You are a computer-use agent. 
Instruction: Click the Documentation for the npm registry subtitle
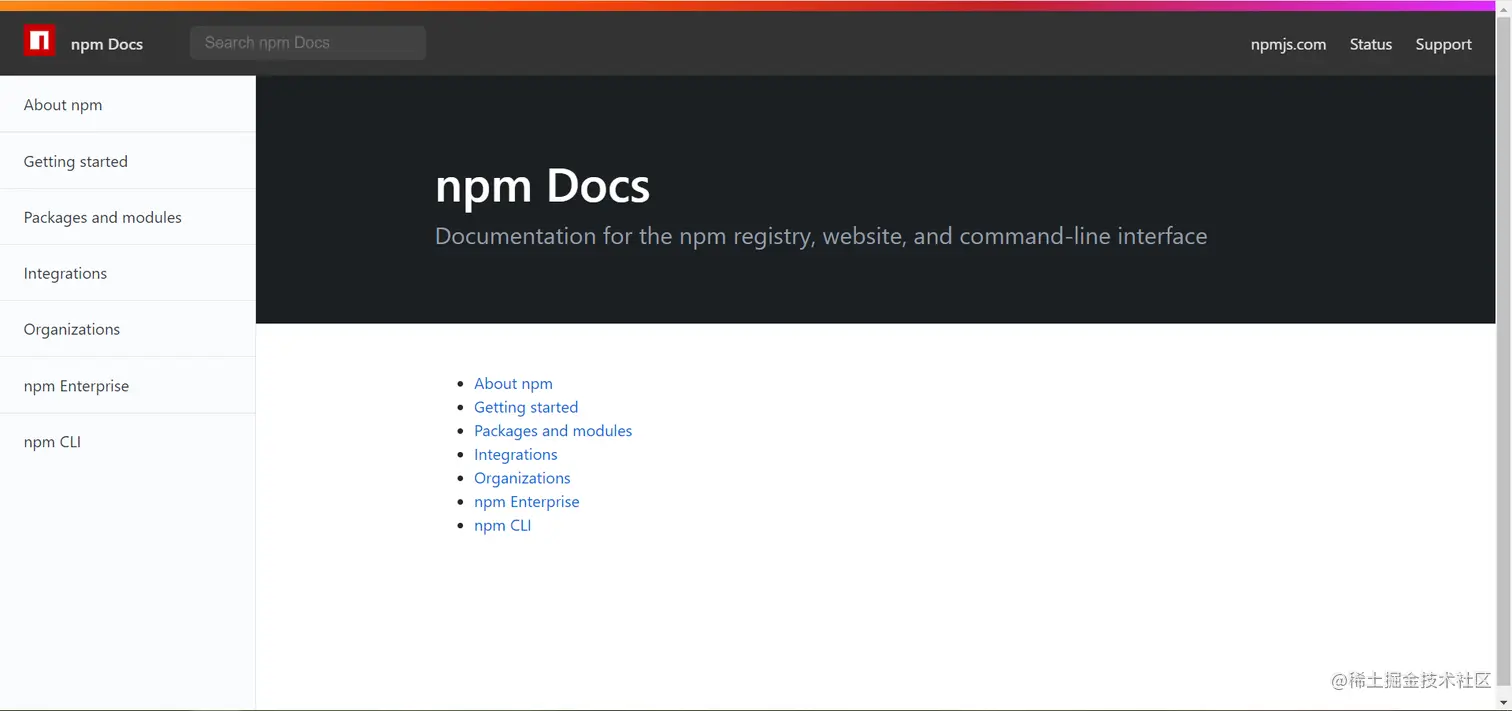coord(821,237)
